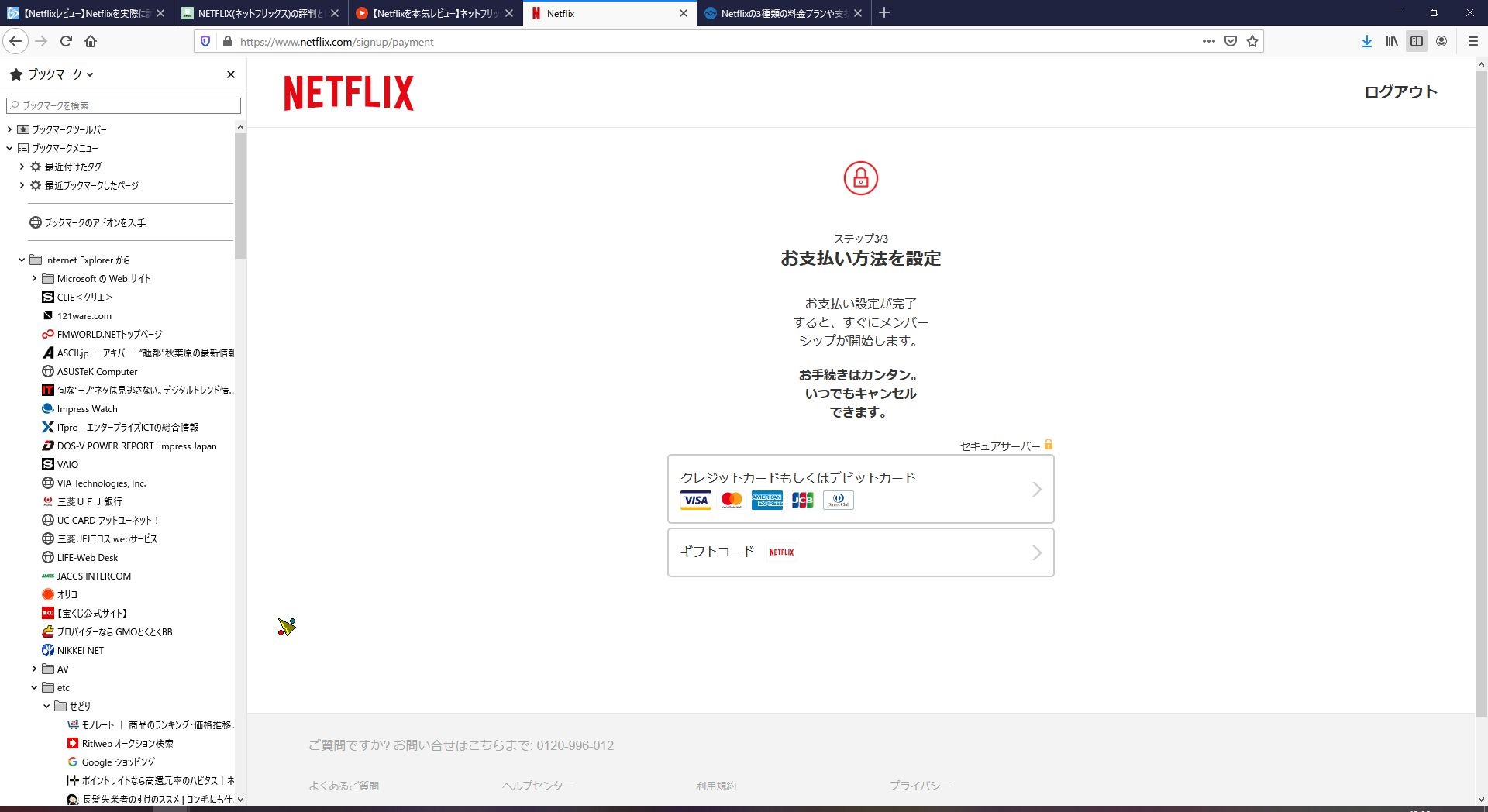Viewport: 1488px width, 812px height.
Task: Open LIFE-Web Desk bookmark
Action: [x=80, y=557]
